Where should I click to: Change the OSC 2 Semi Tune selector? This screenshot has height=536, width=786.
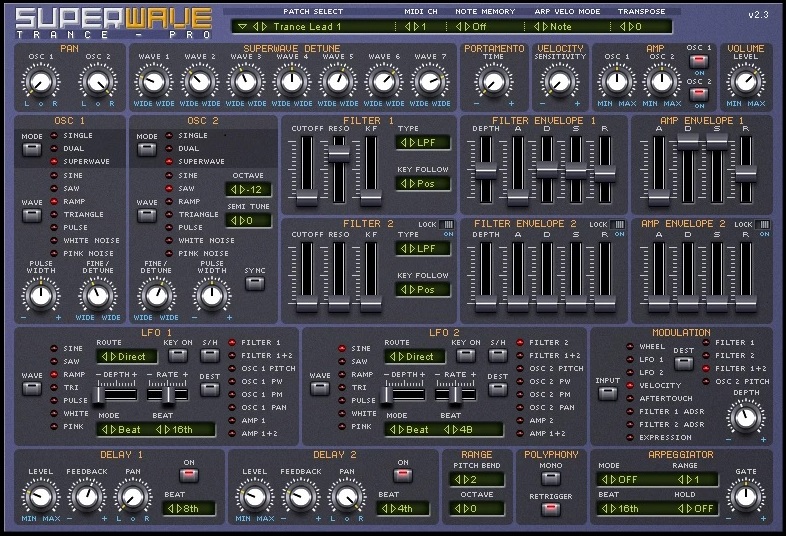(x=249, y=221)
